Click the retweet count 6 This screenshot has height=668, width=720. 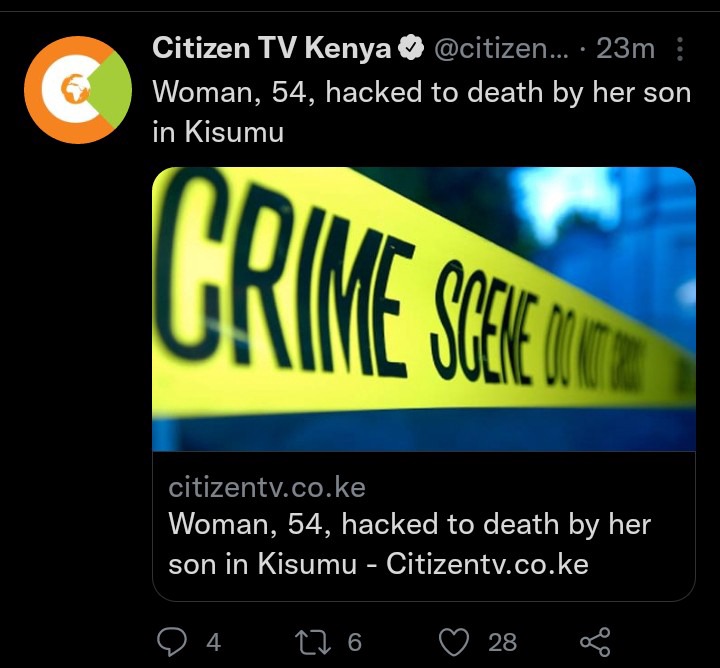click(x=354, y=642)
